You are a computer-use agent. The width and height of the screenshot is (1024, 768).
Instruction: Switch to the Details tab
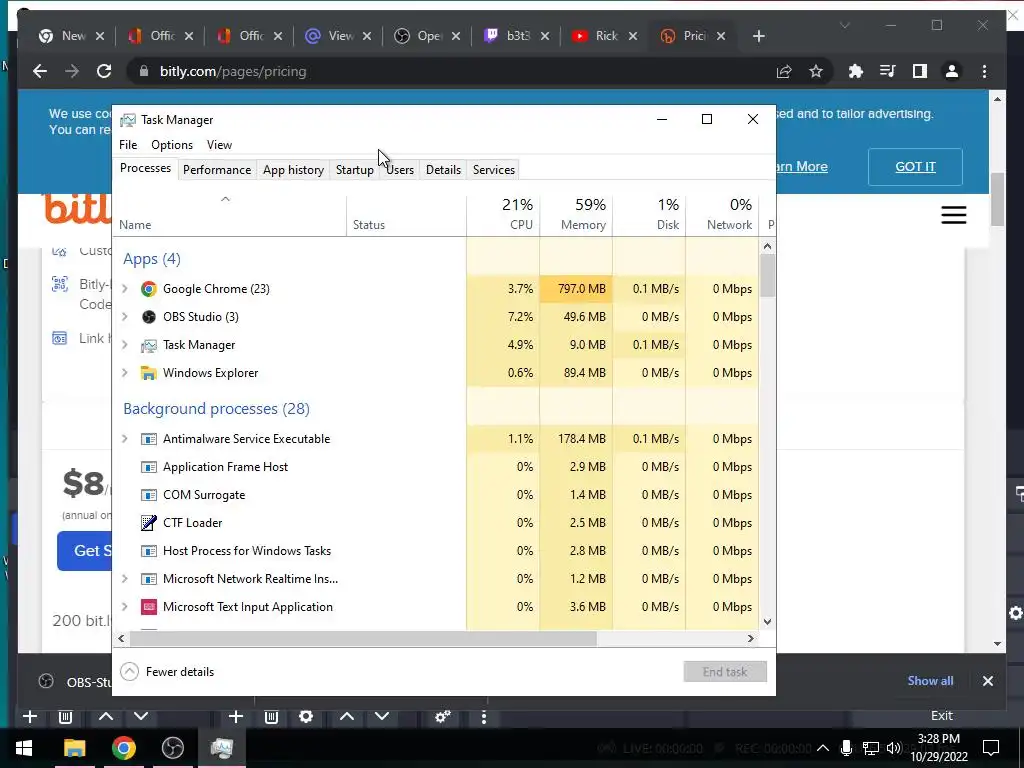(x=443, y=170)
